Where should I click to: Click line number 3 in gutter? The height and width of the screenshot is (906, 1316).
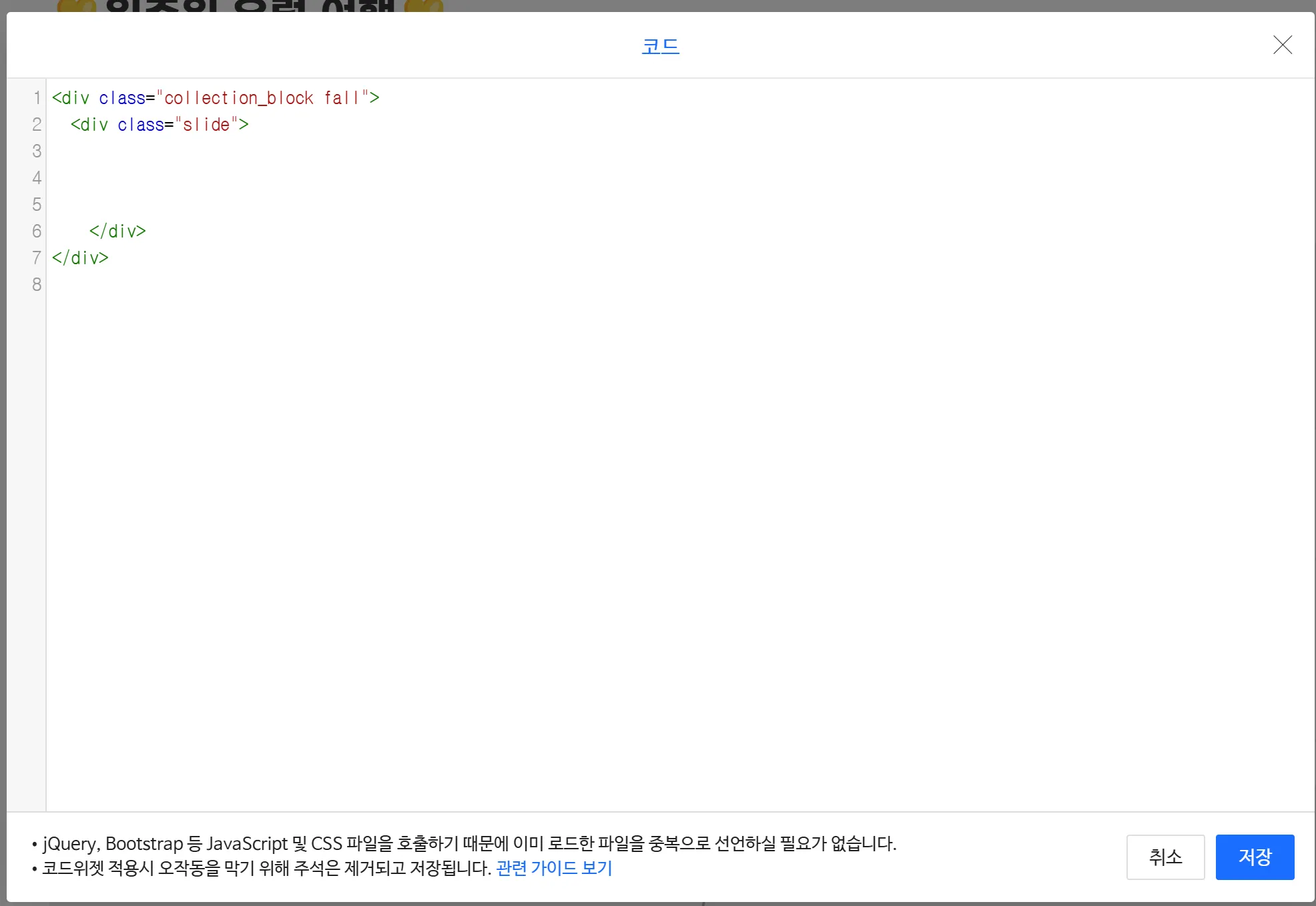click(x=37, y=151)
